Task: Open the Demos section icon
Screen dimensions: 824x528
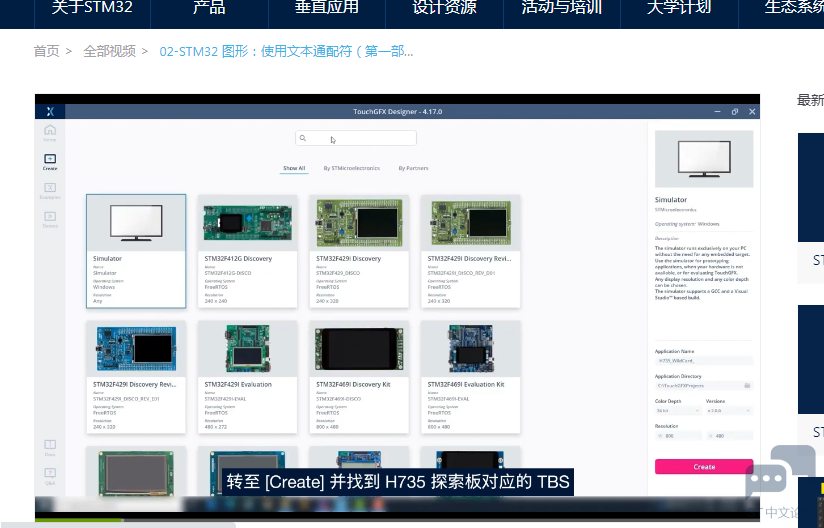Action: tap(50, 220)
